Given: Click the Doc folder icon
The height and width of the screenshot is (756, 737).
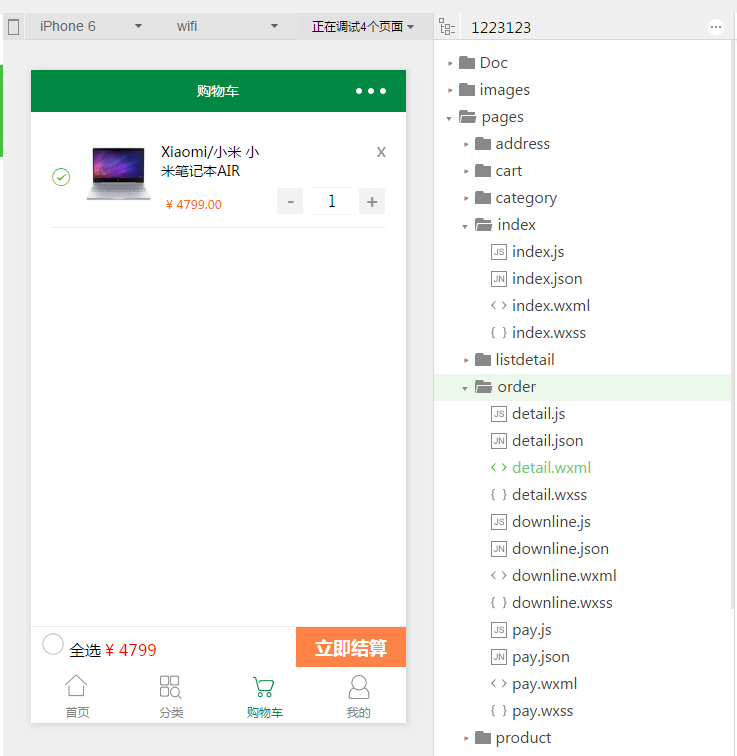Looking at the screenshot, I should tap(467, 62).
